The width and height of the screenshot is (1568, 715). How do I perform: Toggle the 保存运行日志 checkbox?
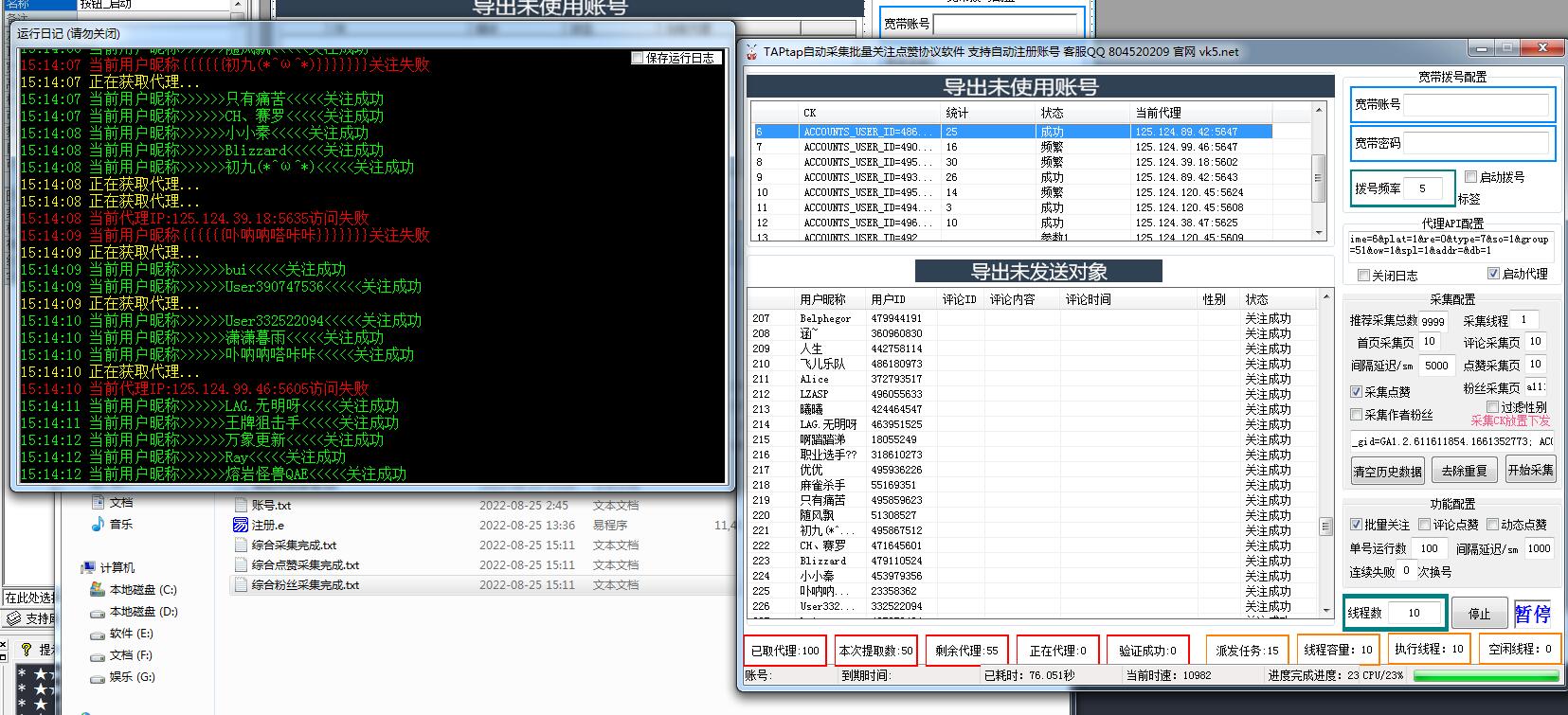coord(638,58)
